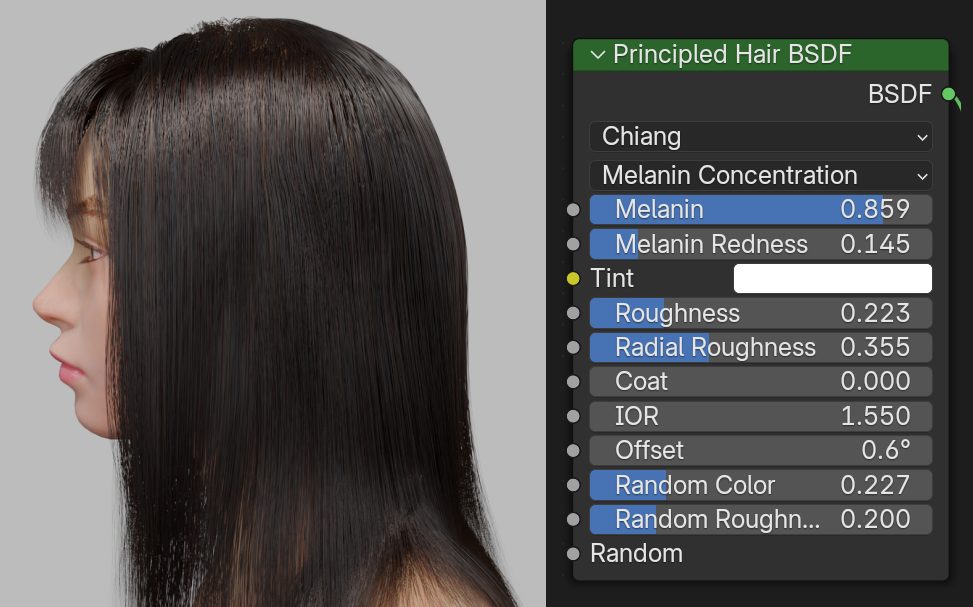Click the rendered hair preview image

click(x=273, y=304)
